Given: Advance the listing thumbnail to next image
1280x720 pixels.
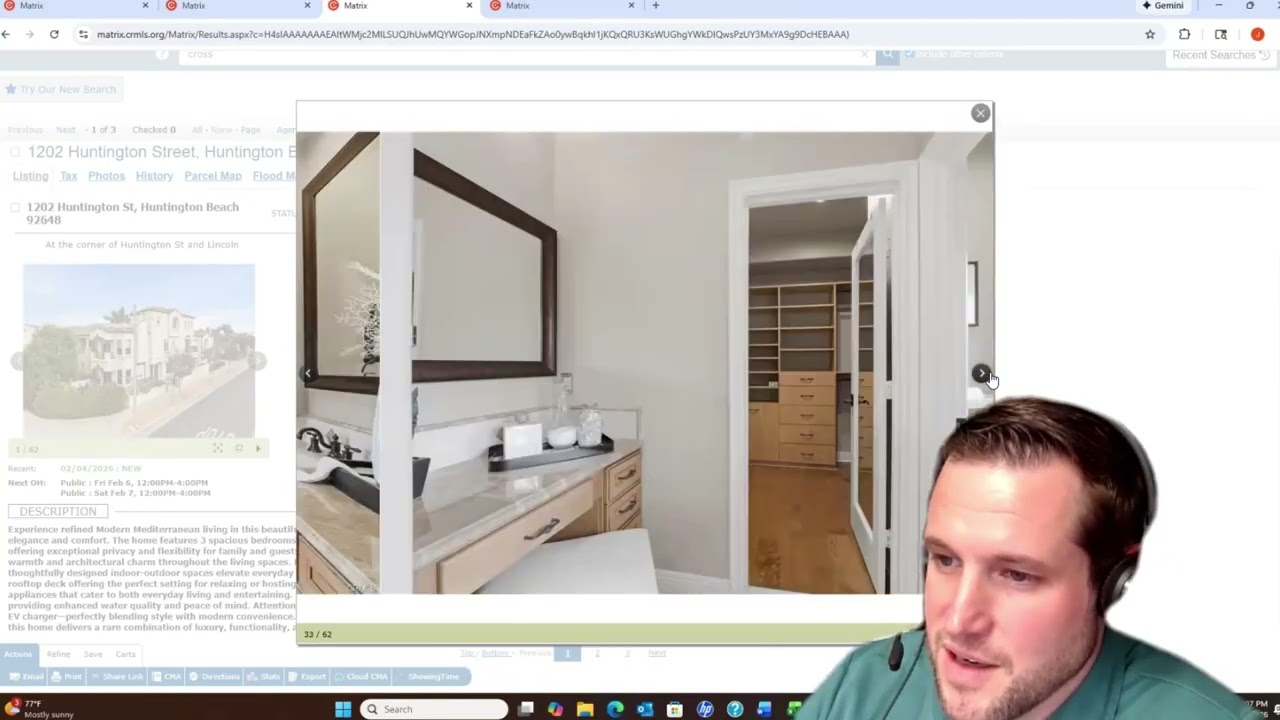Looking at the screenshot, I should click(258, 361).
